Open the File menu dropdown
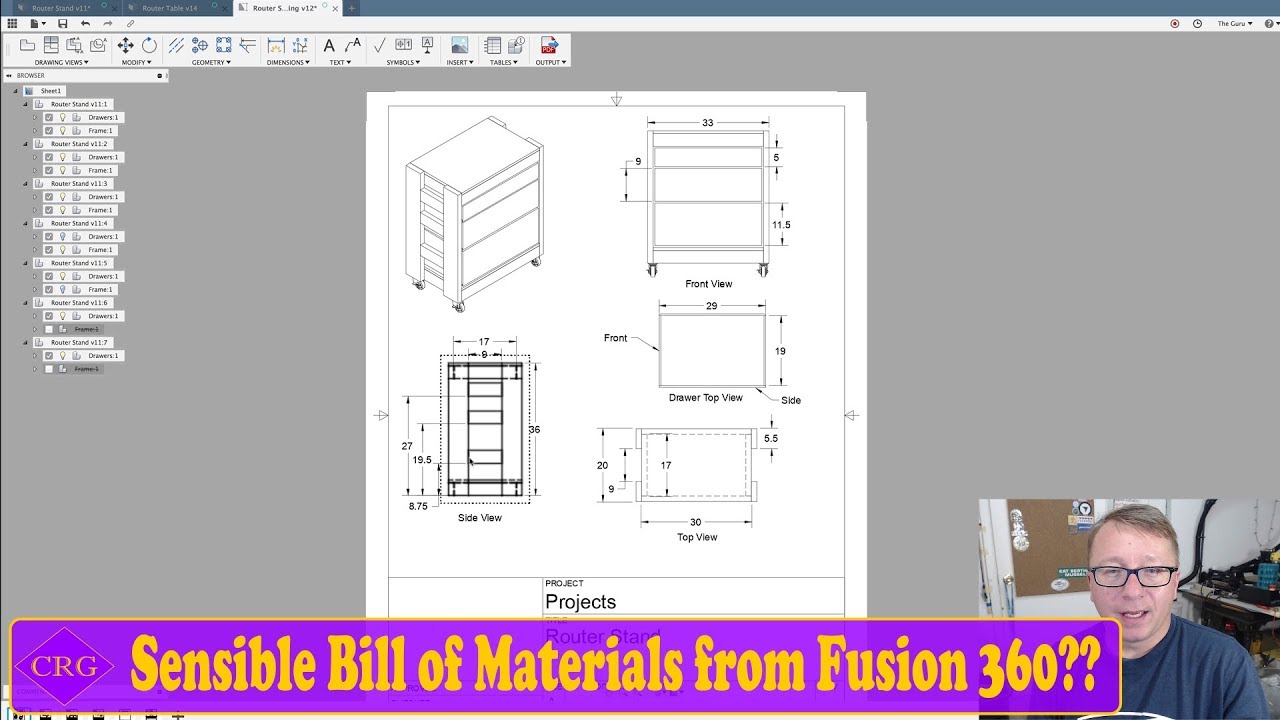The image size is (1280, 720). click(x=38, y=23)
